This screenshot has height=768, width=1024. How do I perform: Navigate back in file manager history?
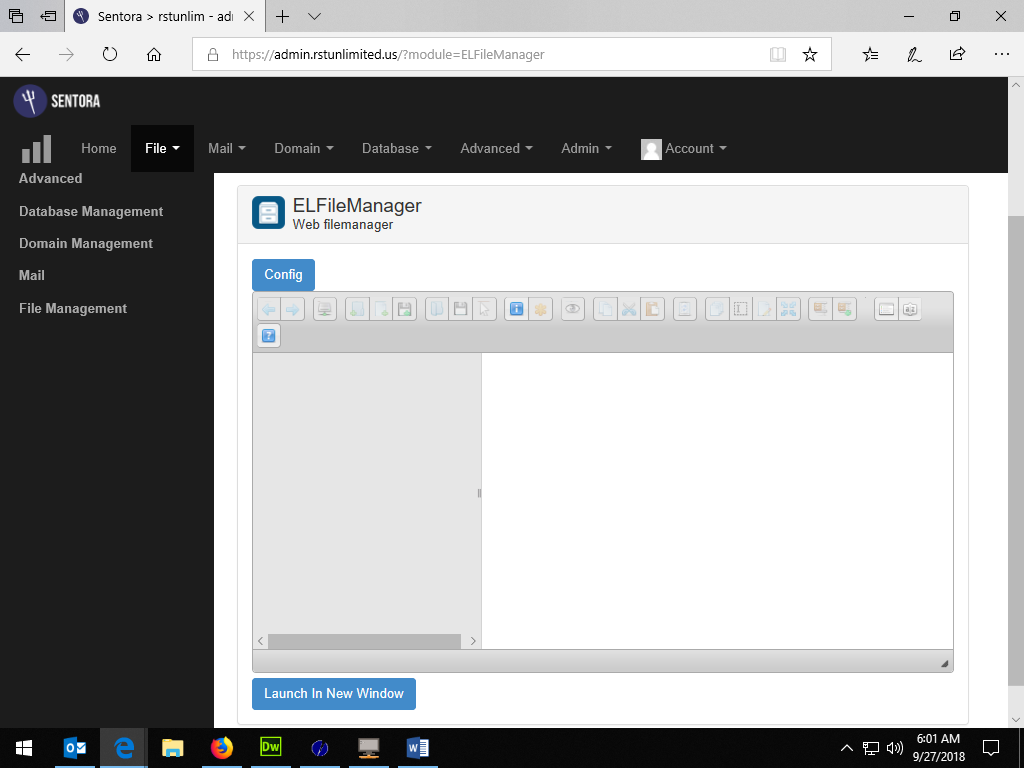[269, 309]
